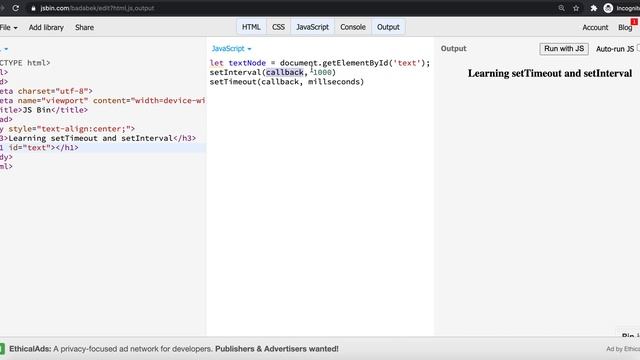Click the 'Learning setTimeout and setInterval' output heading
This screenshot has height=360, width=640.
click(550, 73)
